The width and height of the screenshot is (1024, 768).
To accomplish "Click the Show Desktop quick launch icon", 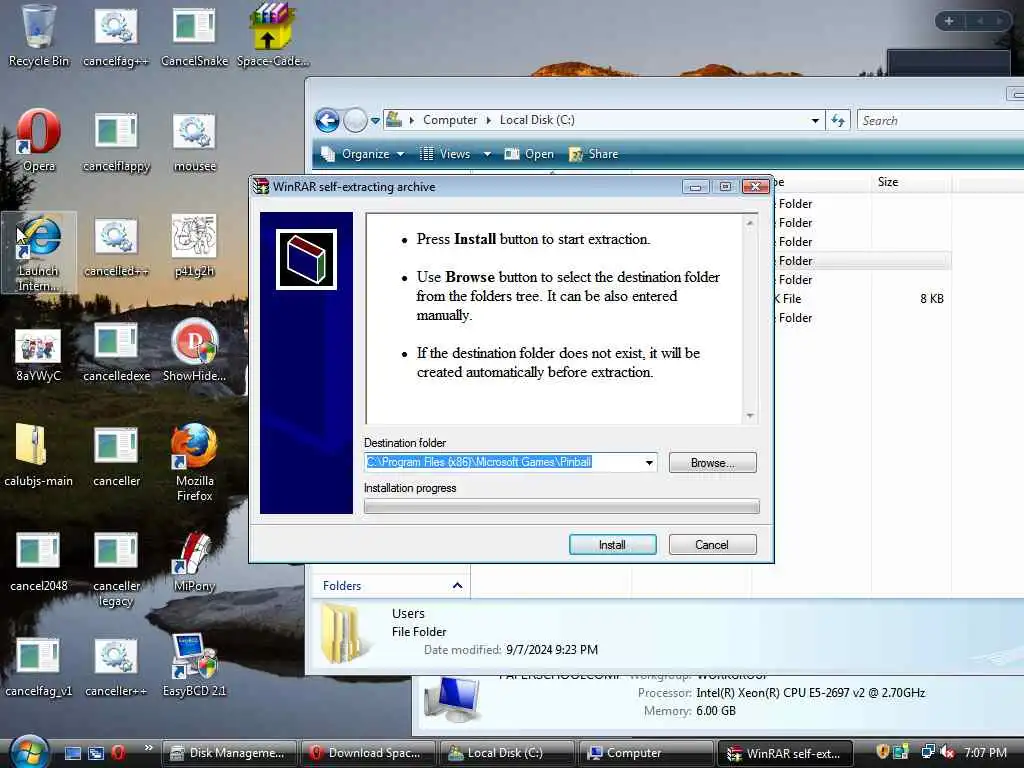I will click(73, 753).
